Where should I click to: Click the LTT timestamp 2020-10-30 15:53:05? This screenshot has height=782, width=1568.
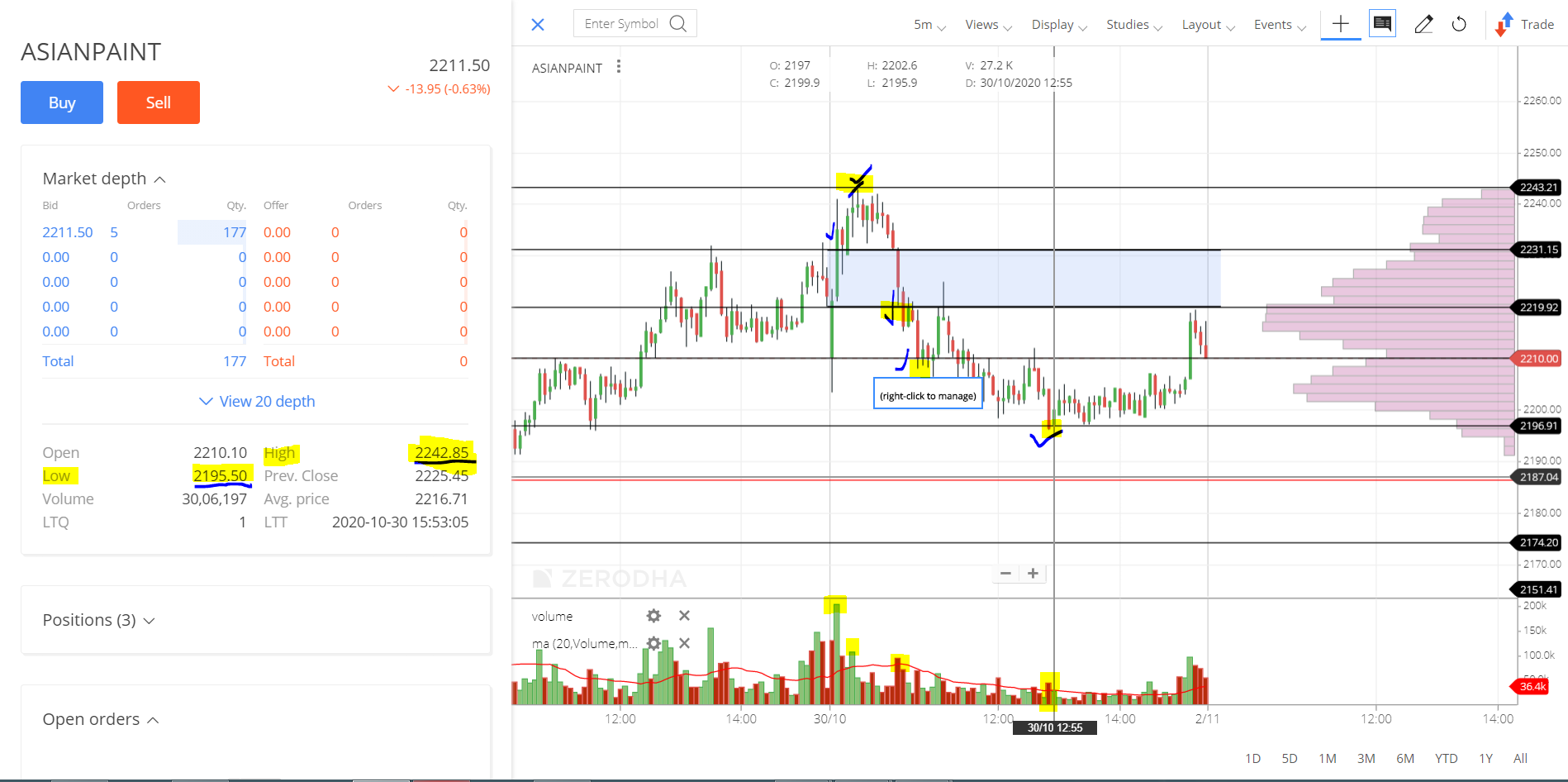[400, 522]
